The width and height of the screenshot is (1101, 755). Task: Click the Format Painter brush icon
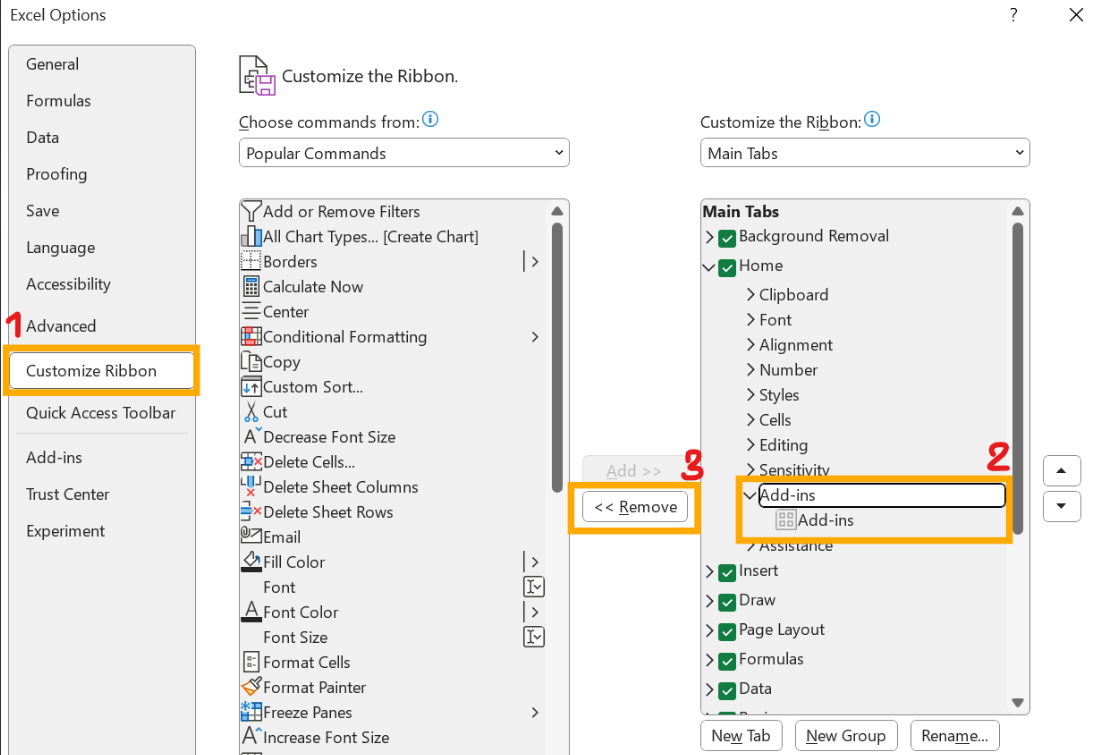(x=251, y=687)
